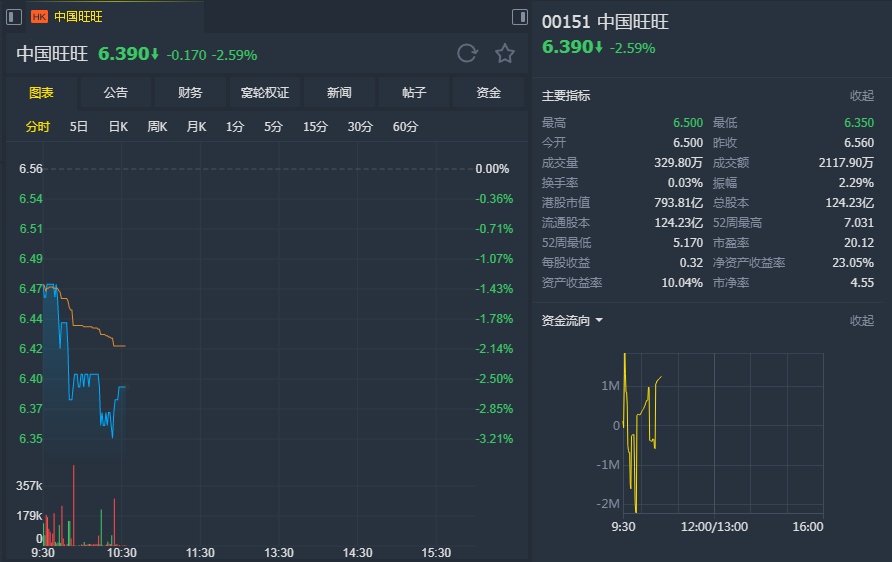This screenshot has height=562, width=892.
Task: Click the 净资产收益率 value 23.05%
Action: pyautogui.click(x=853, y=262)
